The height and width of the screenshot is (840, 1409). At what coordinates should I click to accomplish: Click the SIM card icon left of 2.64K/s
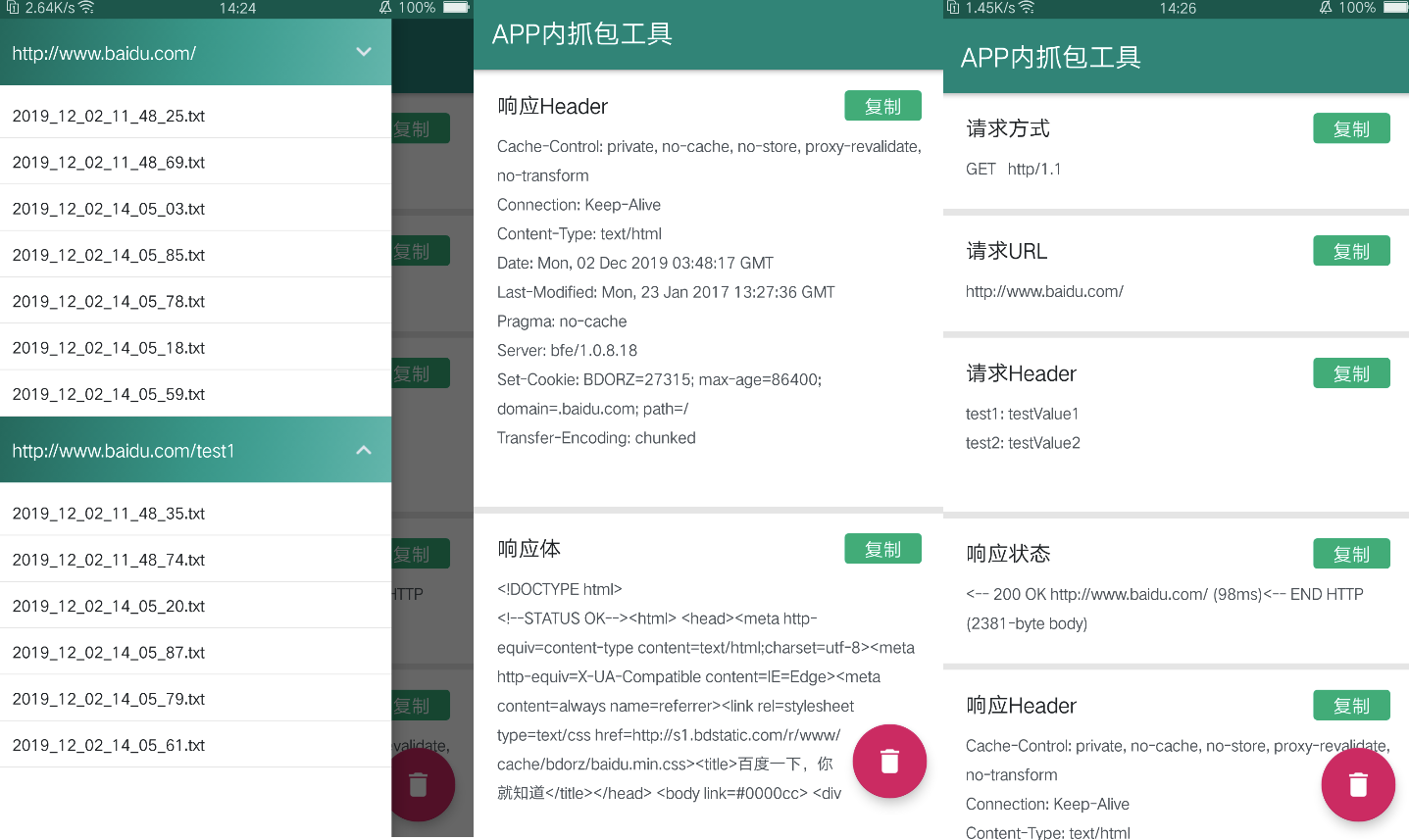coord(12,8)
